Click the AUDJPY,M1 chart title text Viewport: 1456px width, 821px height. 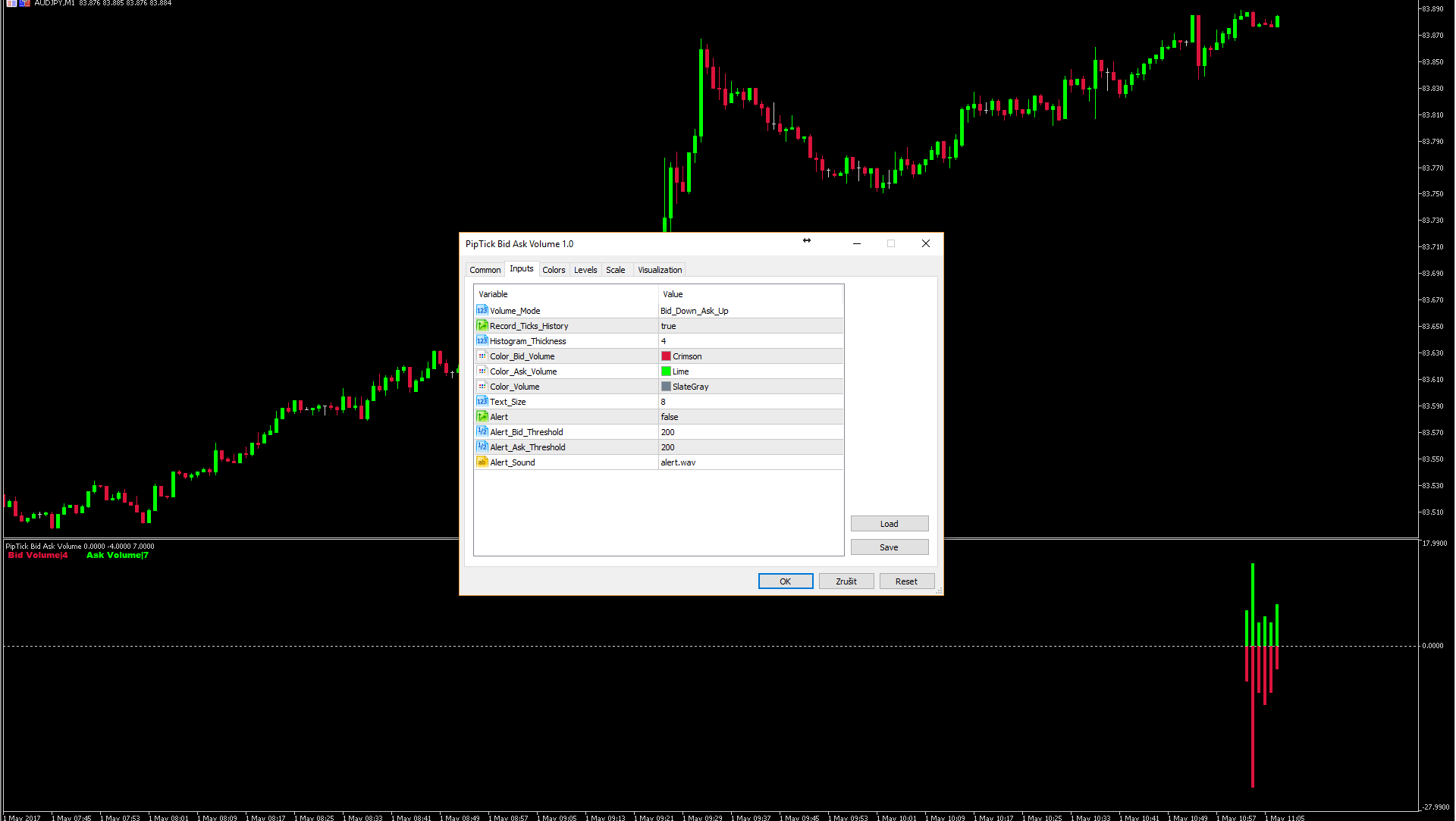tap(55, 3)
